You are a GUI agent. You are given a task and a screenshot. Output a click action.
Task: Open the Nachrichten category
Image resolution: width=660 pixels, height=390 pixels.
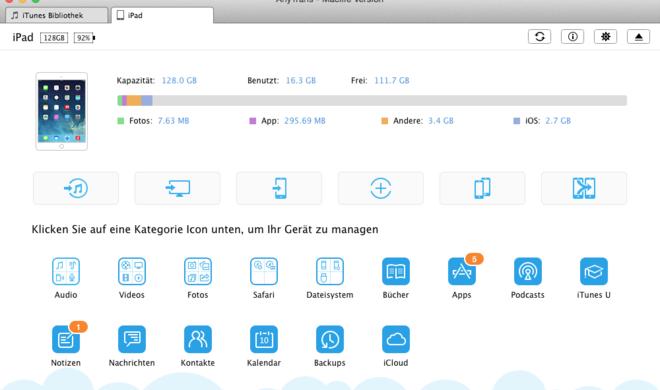click(x=132, y=339)
